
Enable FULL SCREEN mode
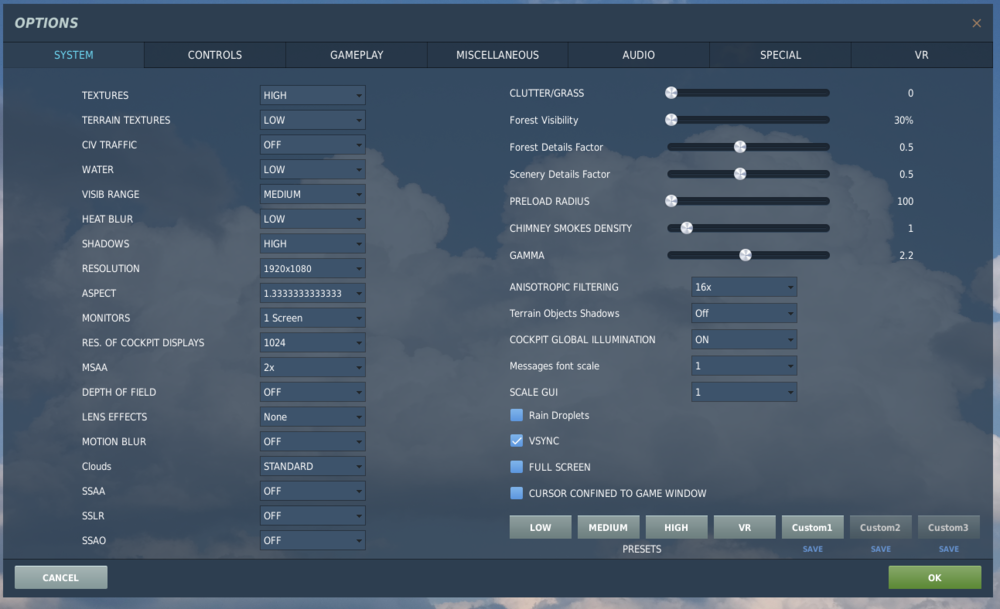517,466
